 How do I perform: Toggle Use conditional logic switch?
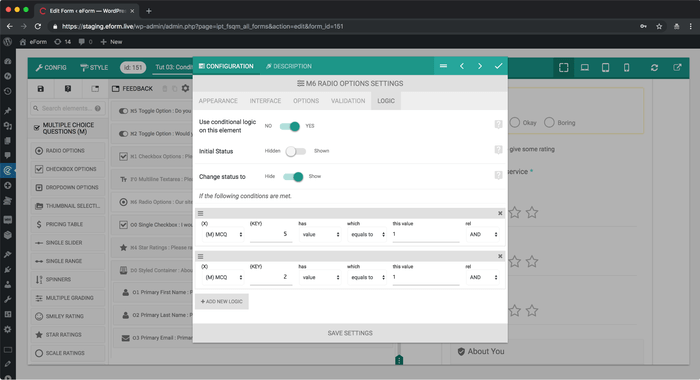point(290,126)
